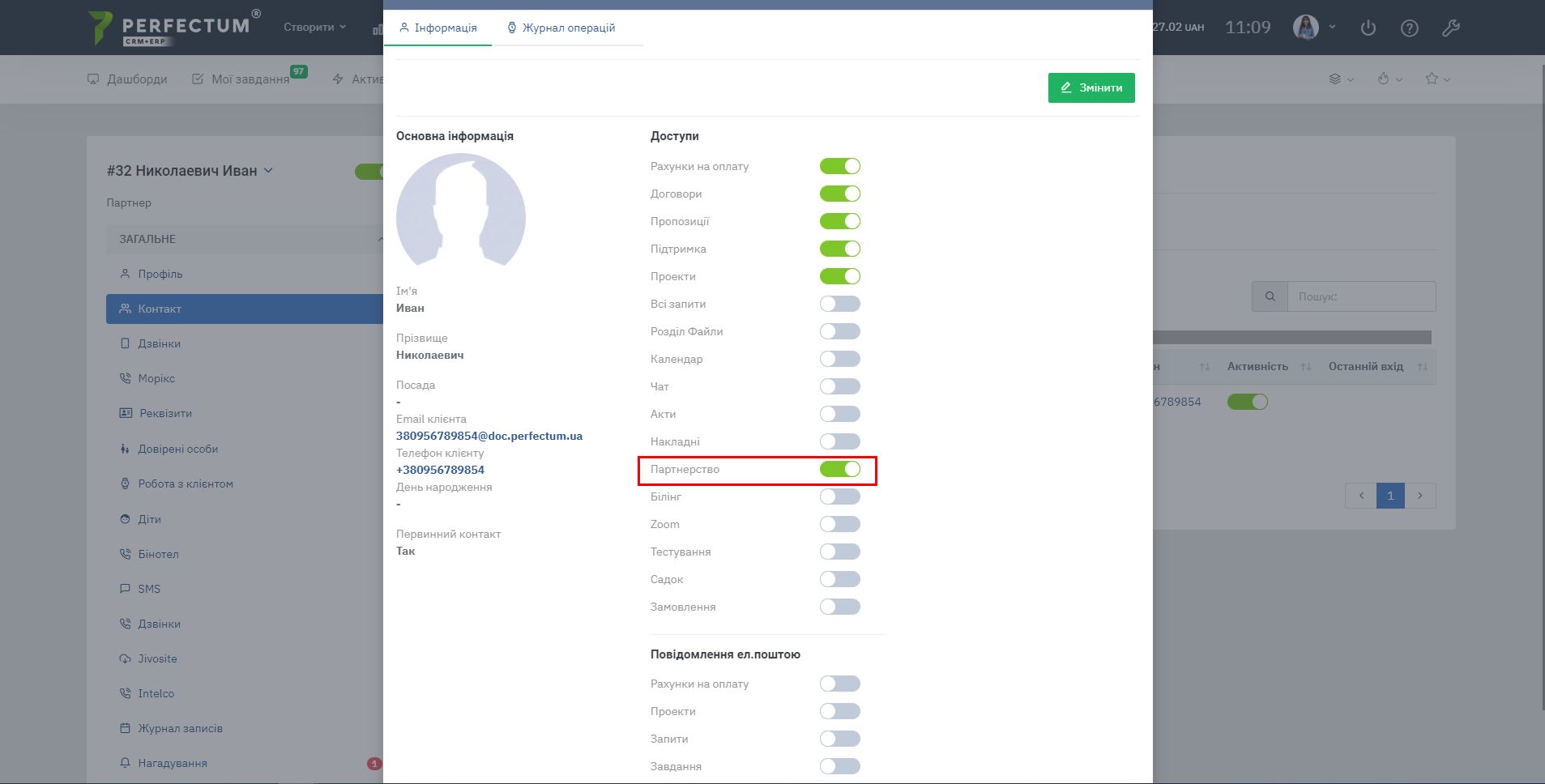Switch to Журнал операцій tab
The height and width of the screenshot is (784, 1545).
tap(561, 28)
